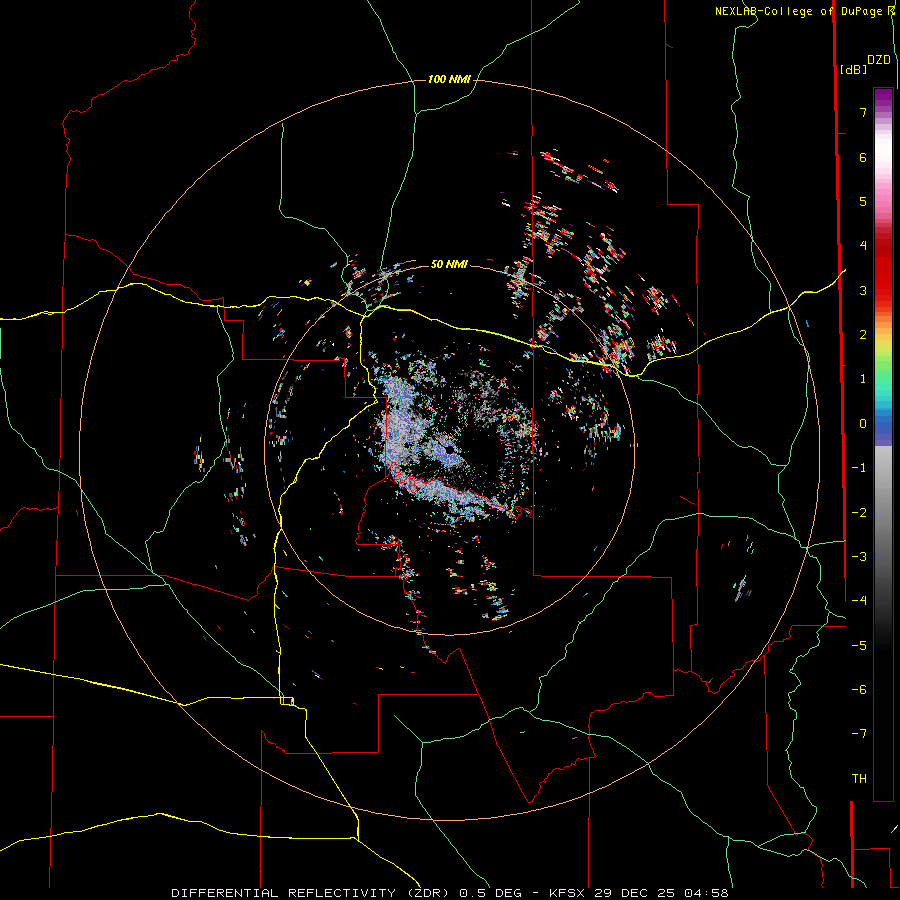The image size is (900, 900).
Task: Click the "TH" label below the scale values
Action: pos(859,779)
